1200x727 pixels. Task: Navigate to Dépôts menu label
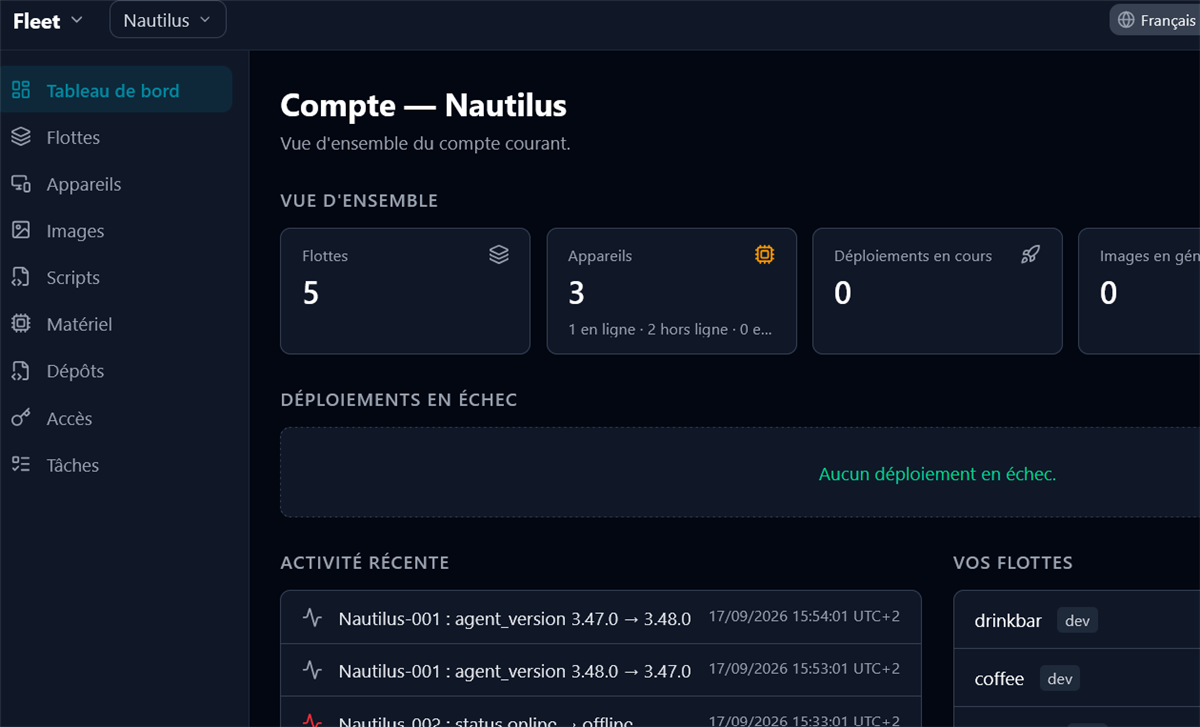pos(75,371)
